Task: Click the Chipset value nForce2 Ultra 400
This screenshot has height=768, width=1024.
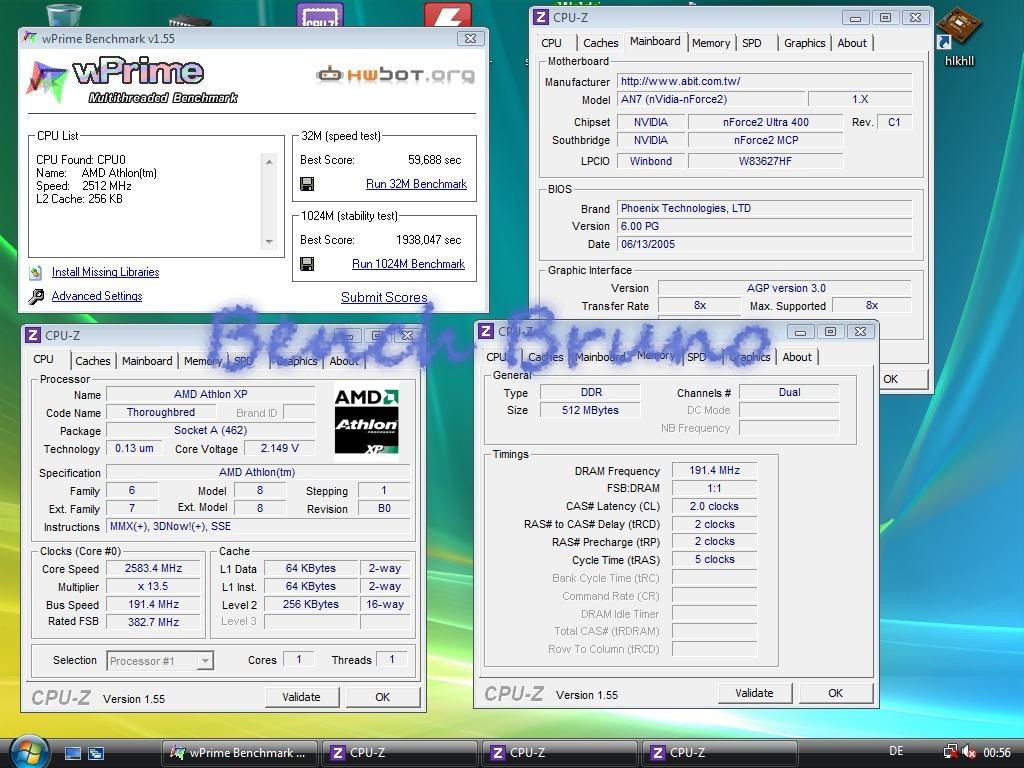Action: (765, 122)
